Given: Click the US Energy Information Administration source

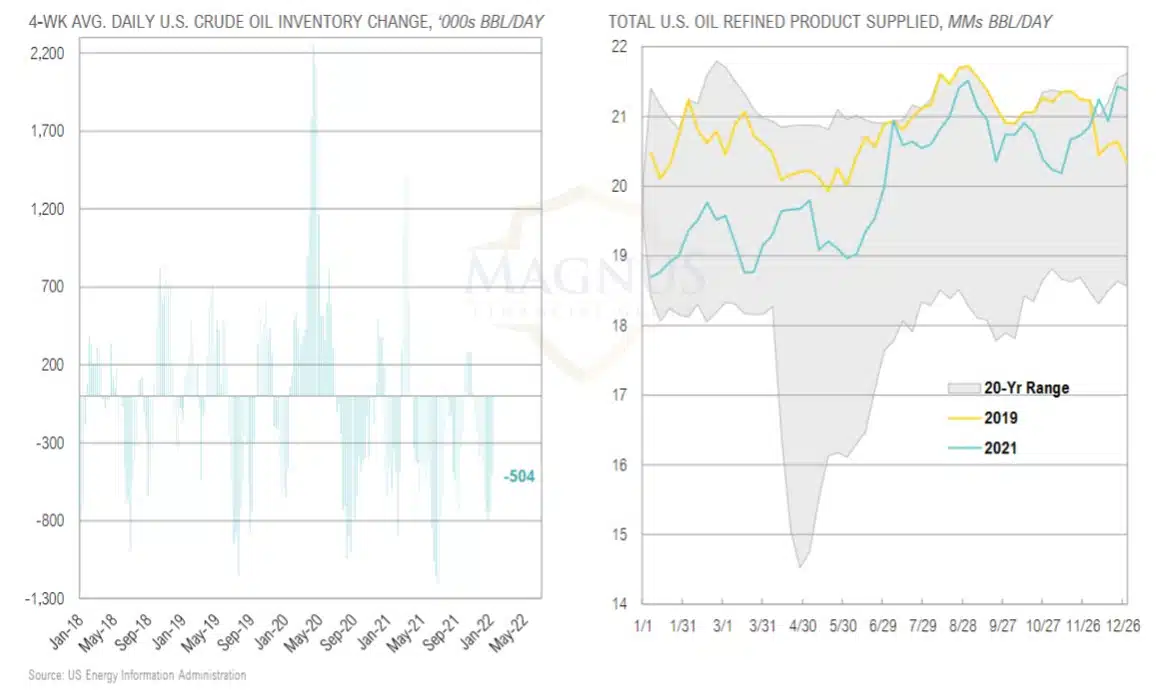Looking at the screenshot, I should pos(137,676).
